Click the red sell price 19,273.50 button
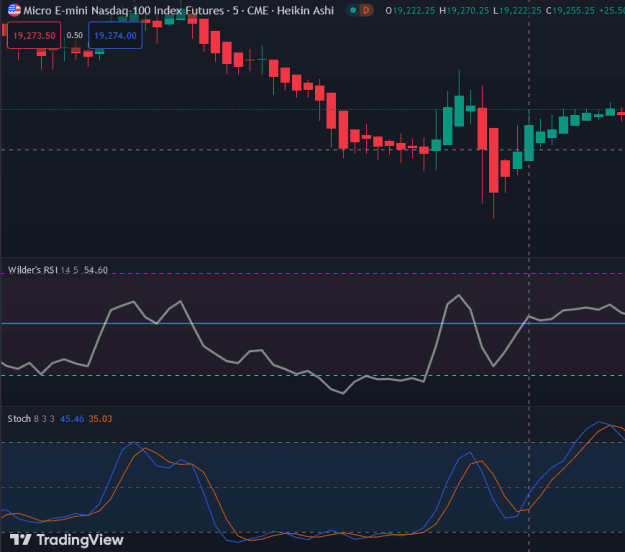Viewport: 625px width, 552px height. tap(34, 35)
